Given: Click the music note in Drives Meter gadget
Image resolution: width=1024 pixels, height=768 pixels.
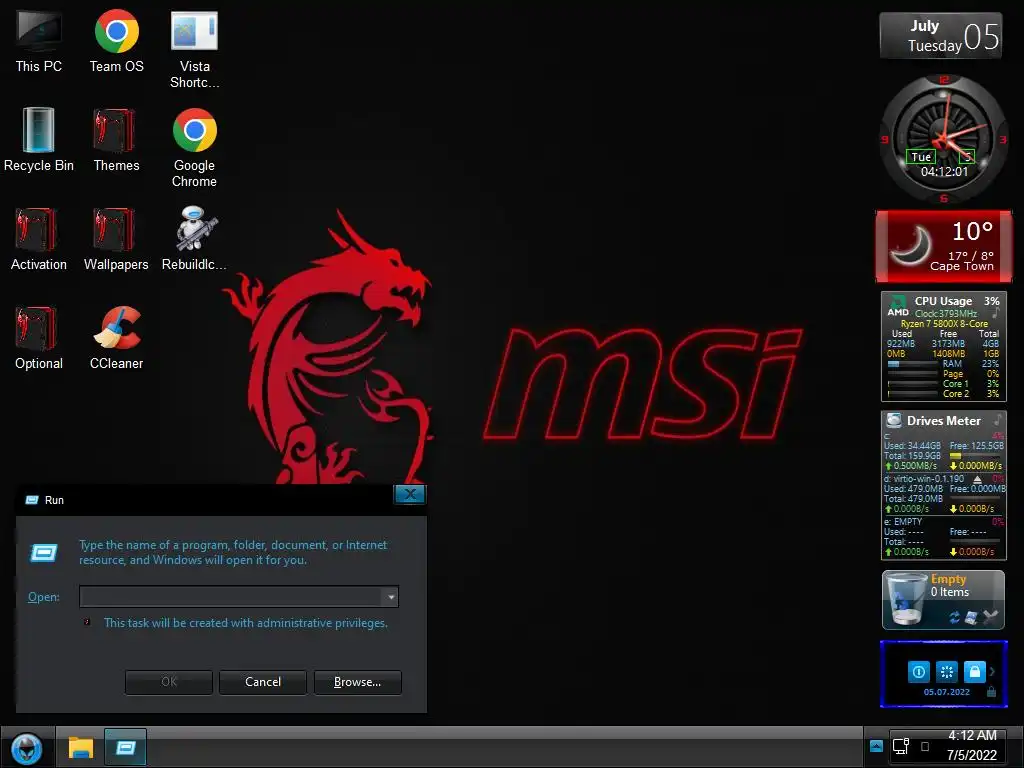Looking at the screenshot, I should tap(998, 420).
